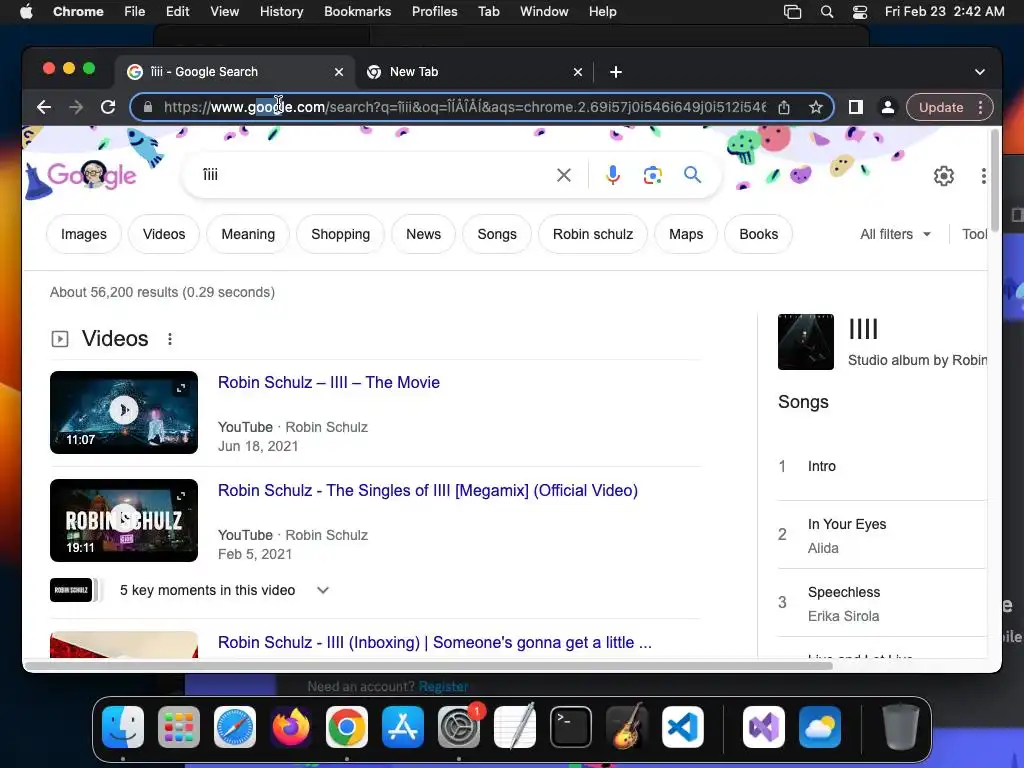Viewport: 1024px width, 768px height.
Task: Open macOS Control Center in menu bar
Action: (860, 12)
